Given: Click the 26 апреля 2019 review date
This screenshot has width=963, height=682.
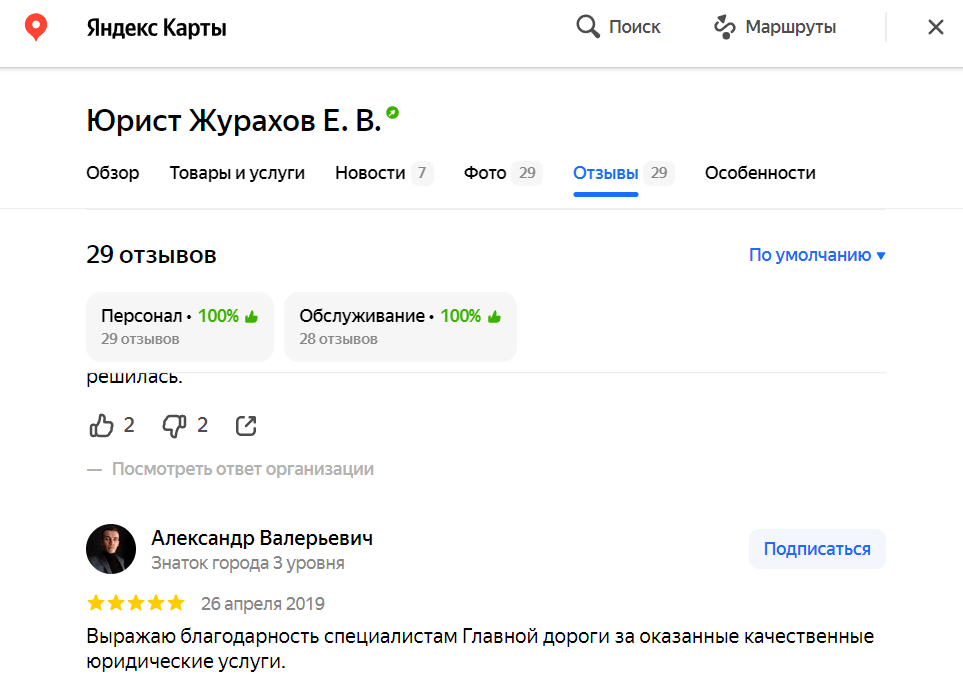Looking at the screenshot, I should tap(263, 603).
